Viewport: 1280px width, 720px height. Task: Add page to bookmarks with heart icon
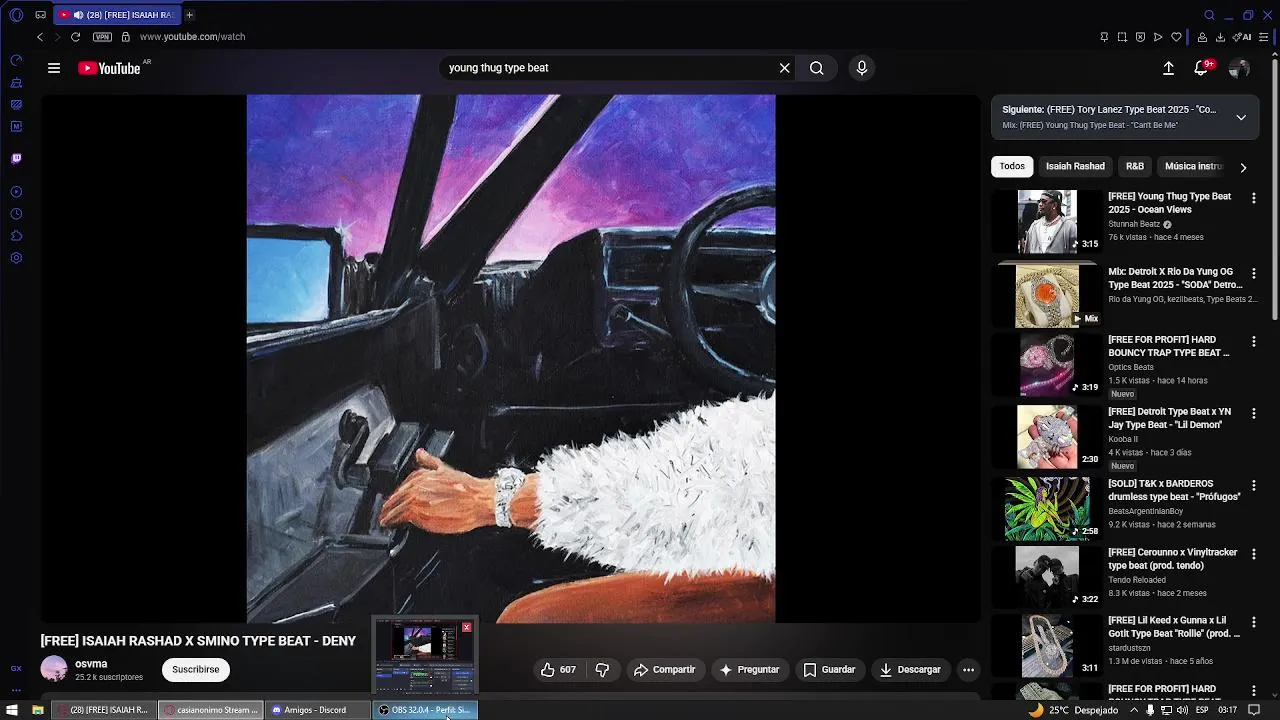[1176, 37]
